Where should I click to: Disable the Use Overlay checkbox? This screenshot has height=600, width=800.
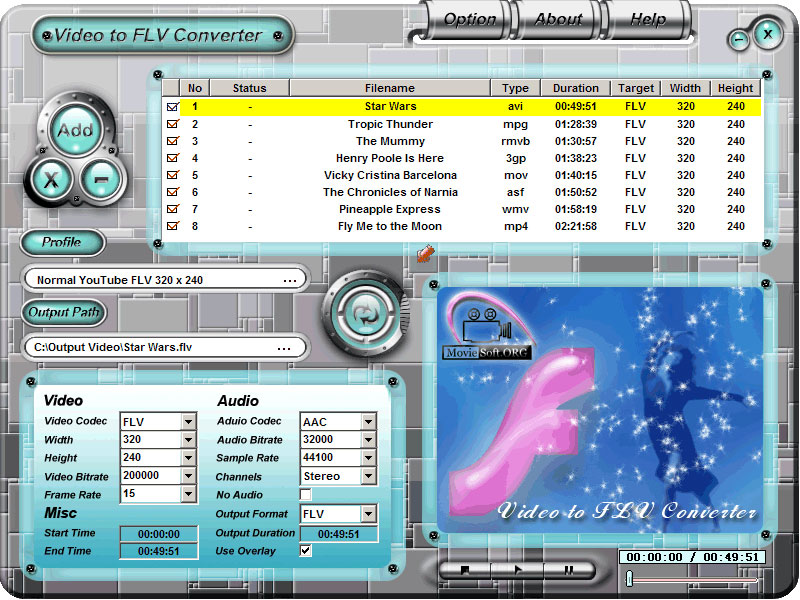tap(306, 550)
